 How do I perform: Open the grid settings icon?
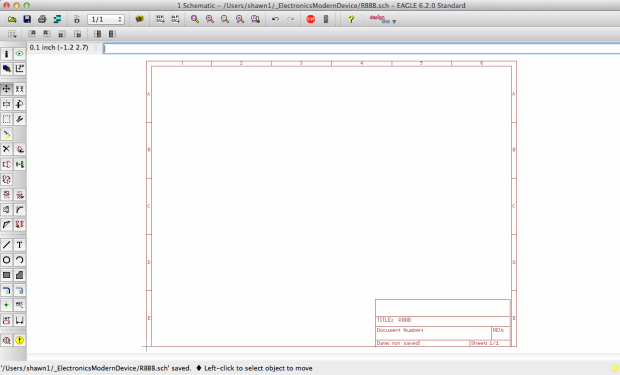(12, 34)
